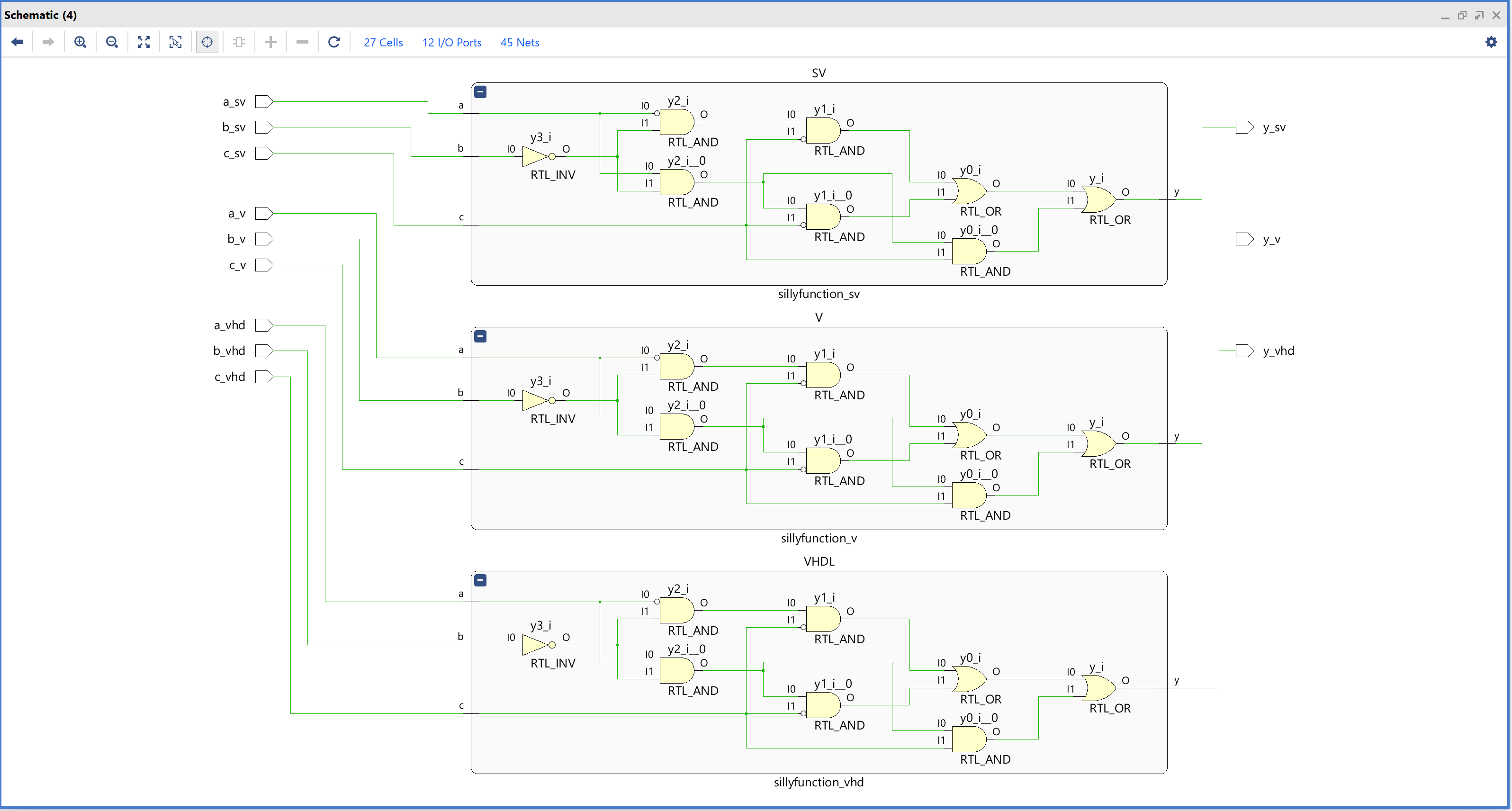Open the 45 Nets link

coord(520,42)
